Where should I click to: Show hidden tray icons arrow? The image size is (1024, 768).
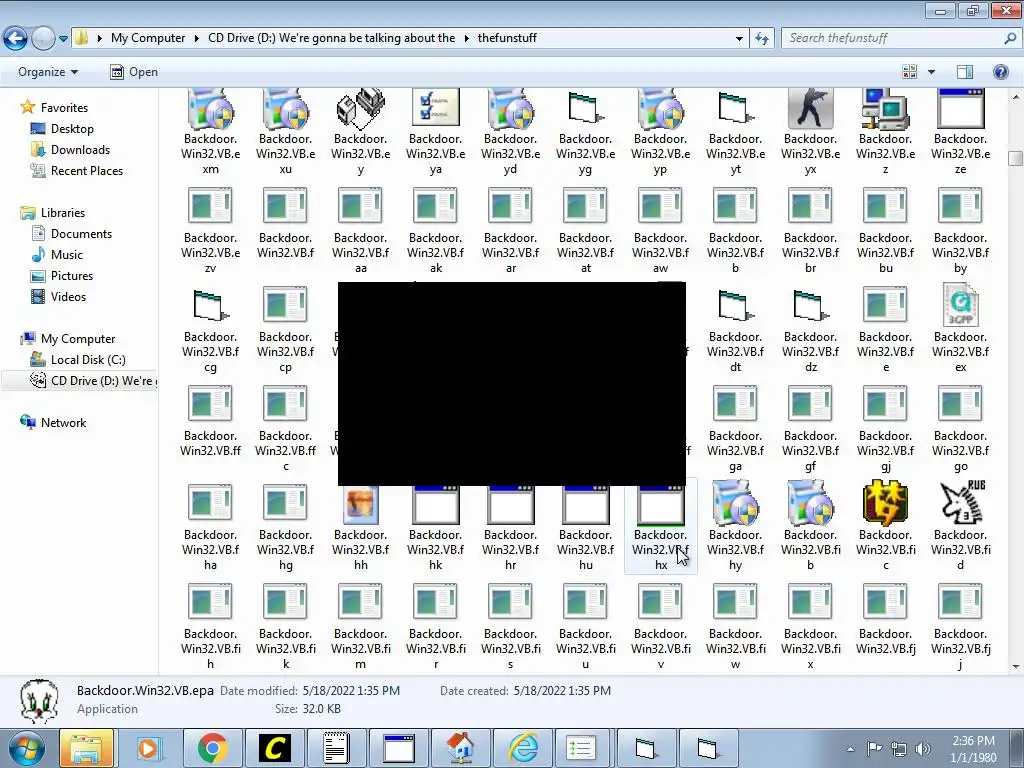click(x=850, y=749)
